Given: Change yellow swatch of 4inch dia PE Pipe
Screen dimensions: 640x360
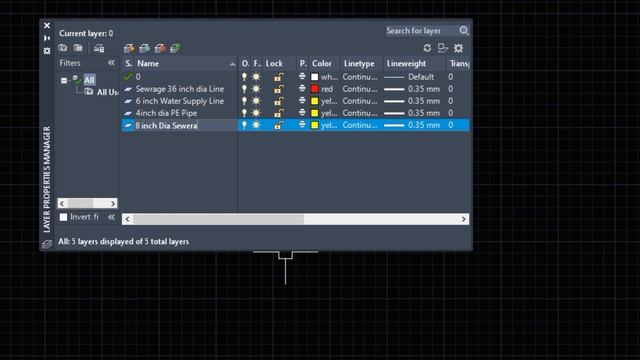Looking at the screenshot, I should 314,113.
